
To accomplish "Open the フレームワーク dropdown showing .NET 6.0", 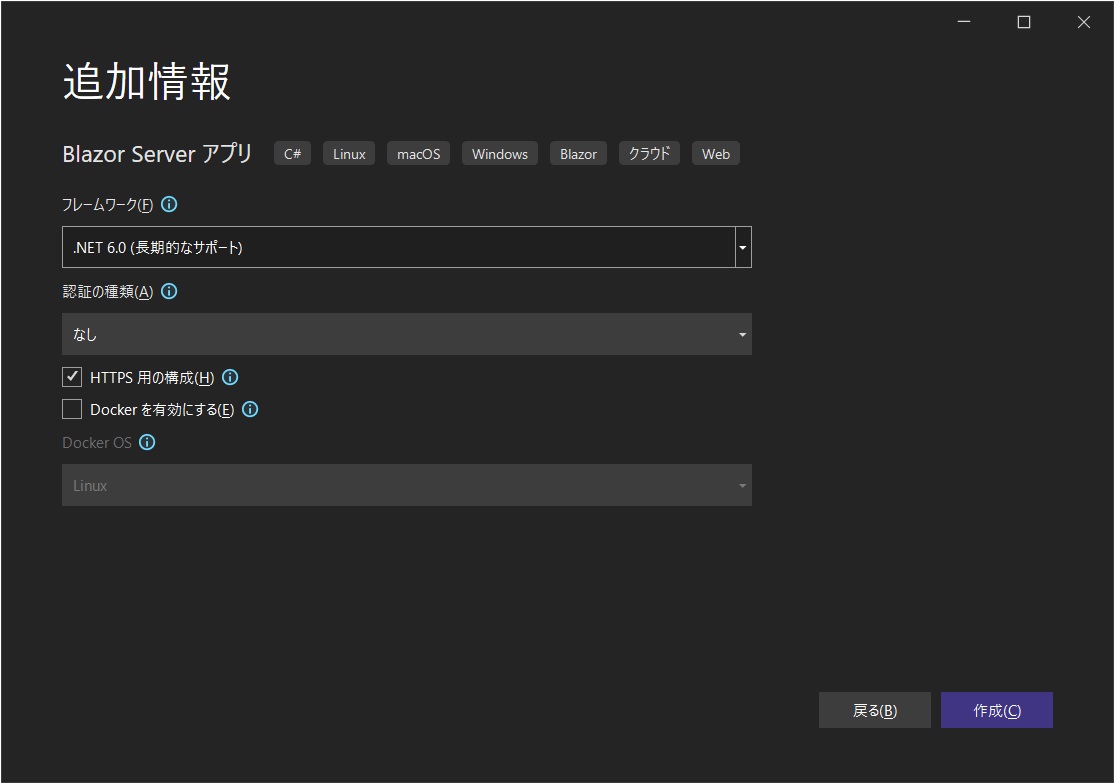I will [407, 247].
